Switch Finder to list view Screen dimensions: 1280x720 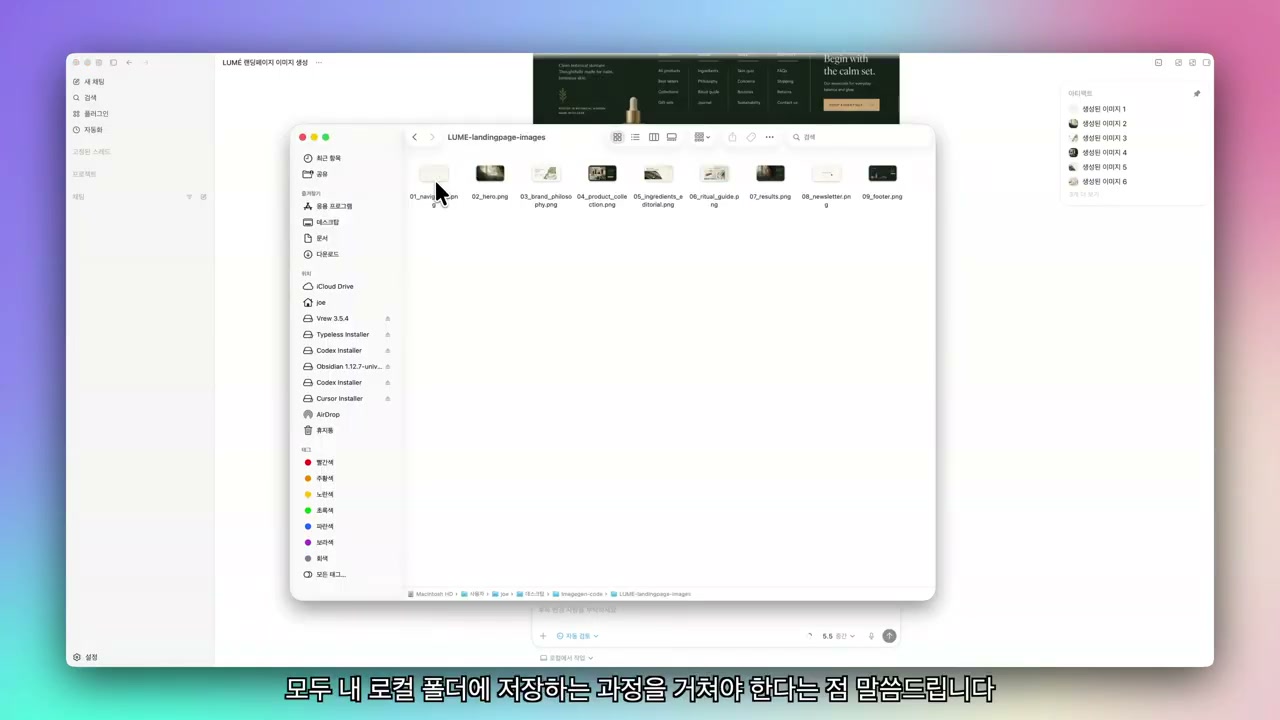tap(635, 137)
